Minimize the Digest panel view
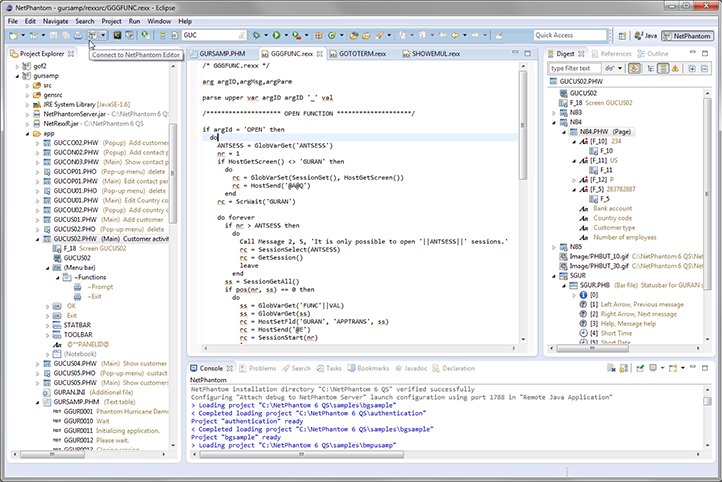 (693, 53)
